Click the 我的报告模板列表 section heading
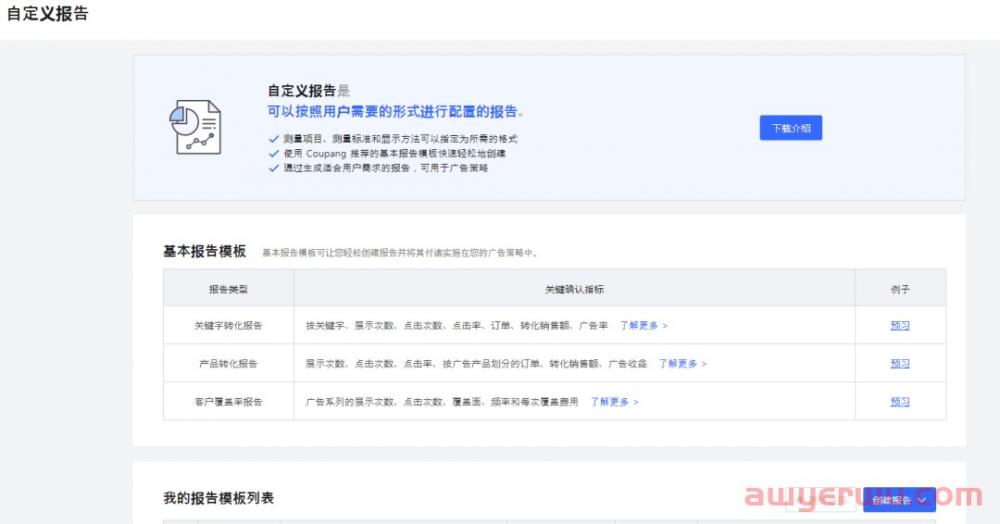Image resolution: width=1000 pixels, height=524 pixels. (218, 498)
